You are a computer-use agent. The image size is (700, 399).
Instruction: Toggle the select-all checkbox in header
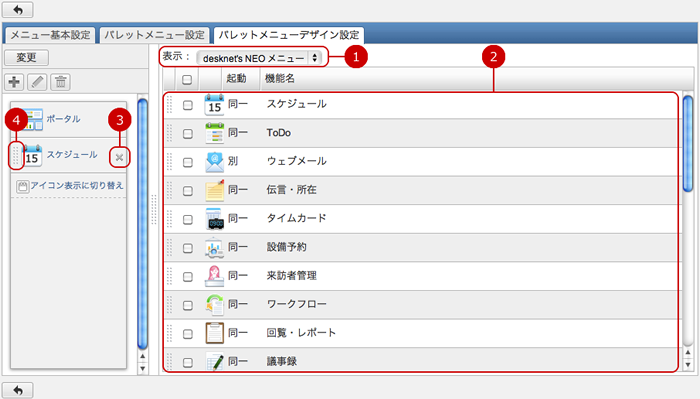point(187,79)
